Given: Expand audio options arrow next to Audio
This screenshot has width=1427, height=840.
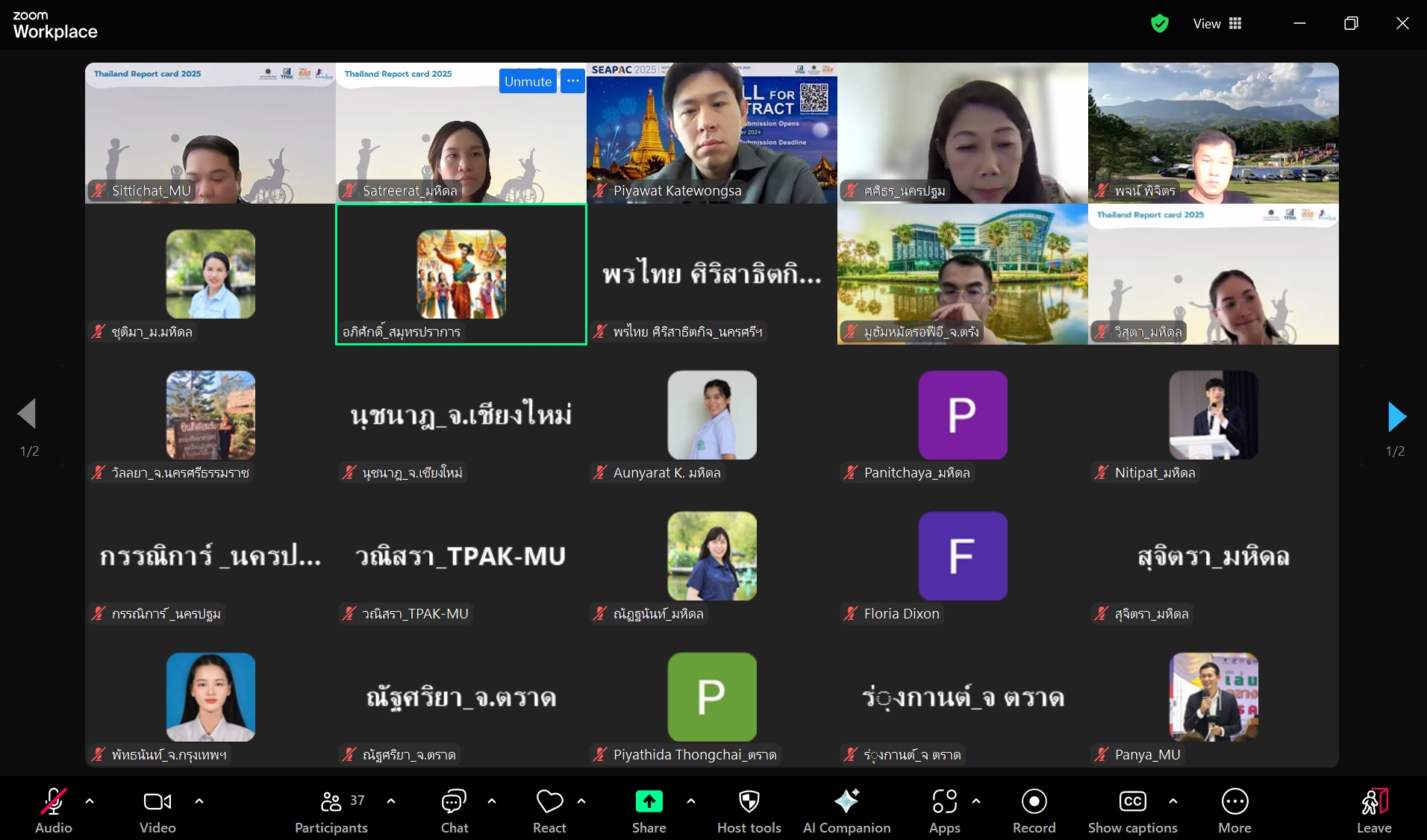Looking at the screenshot, I should (x=90, y=801).
